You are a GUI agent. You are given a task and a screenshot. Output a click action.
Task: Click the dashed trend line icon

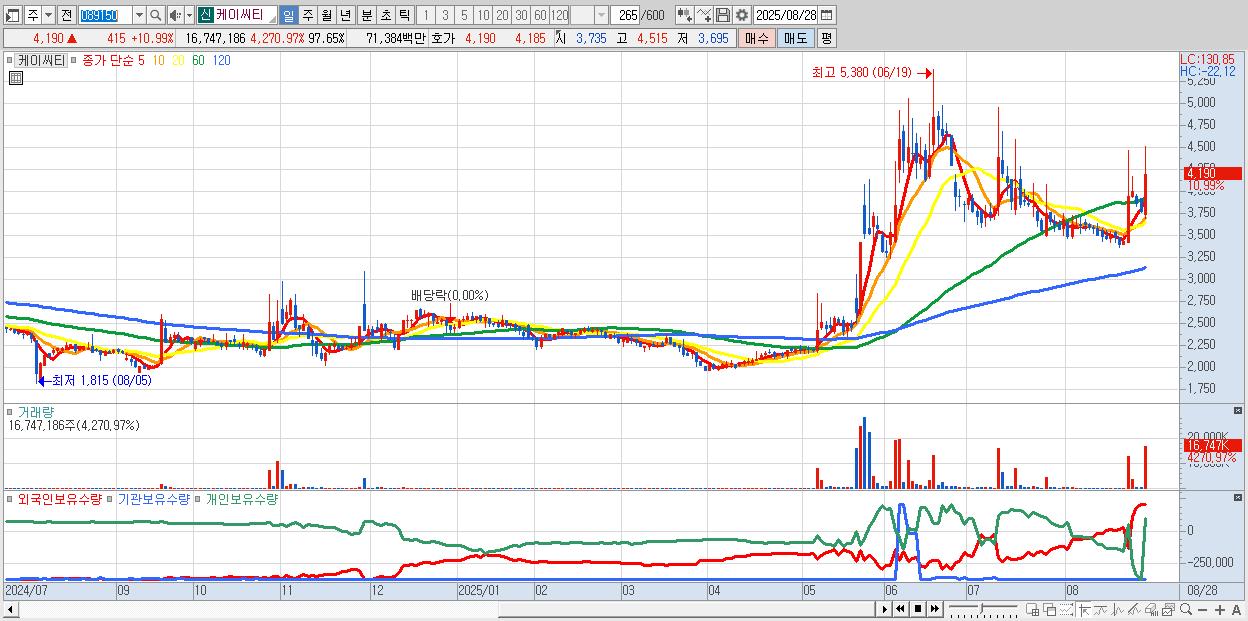1066,609
